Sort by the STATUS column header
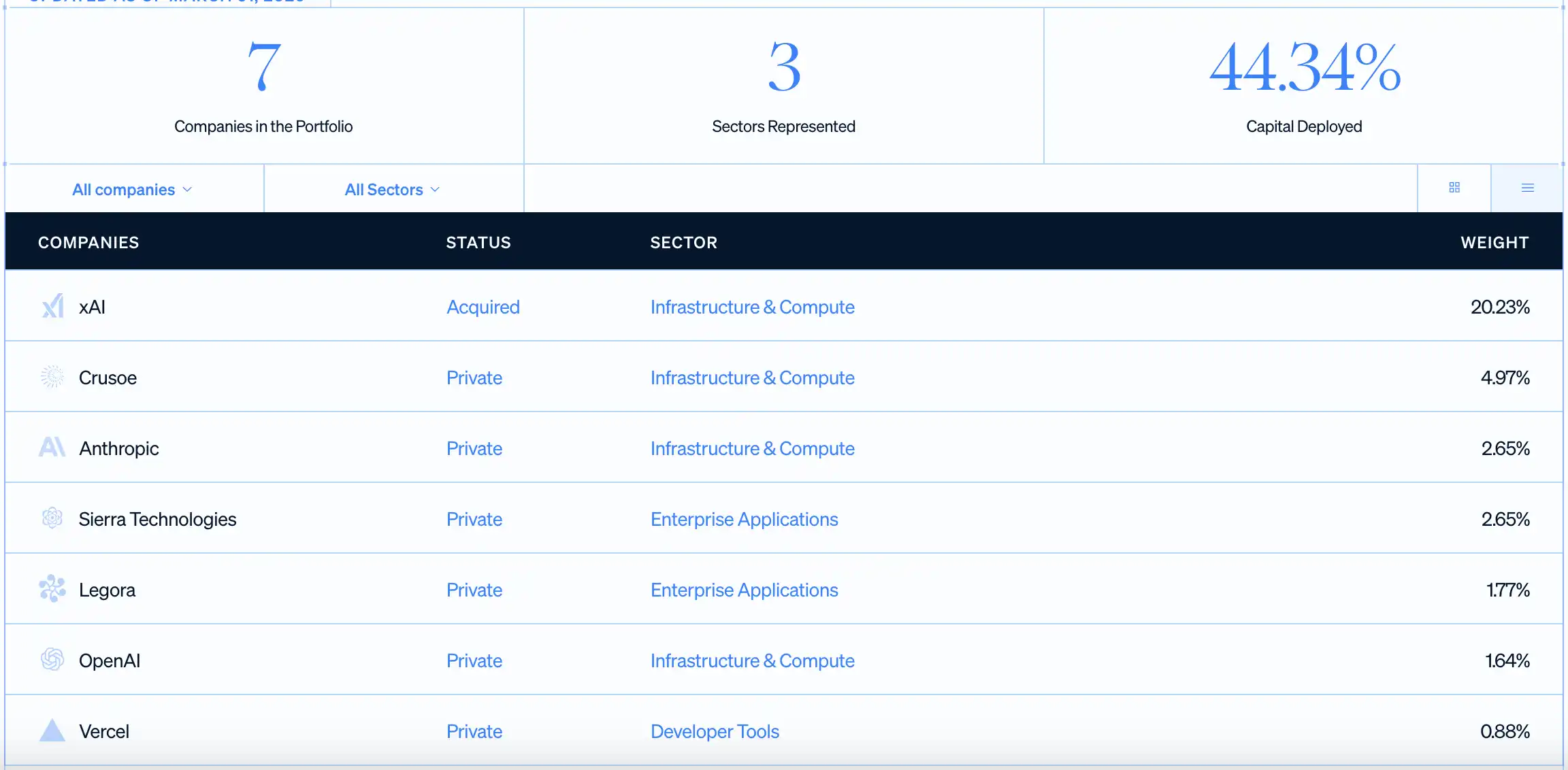 [478, 243]
